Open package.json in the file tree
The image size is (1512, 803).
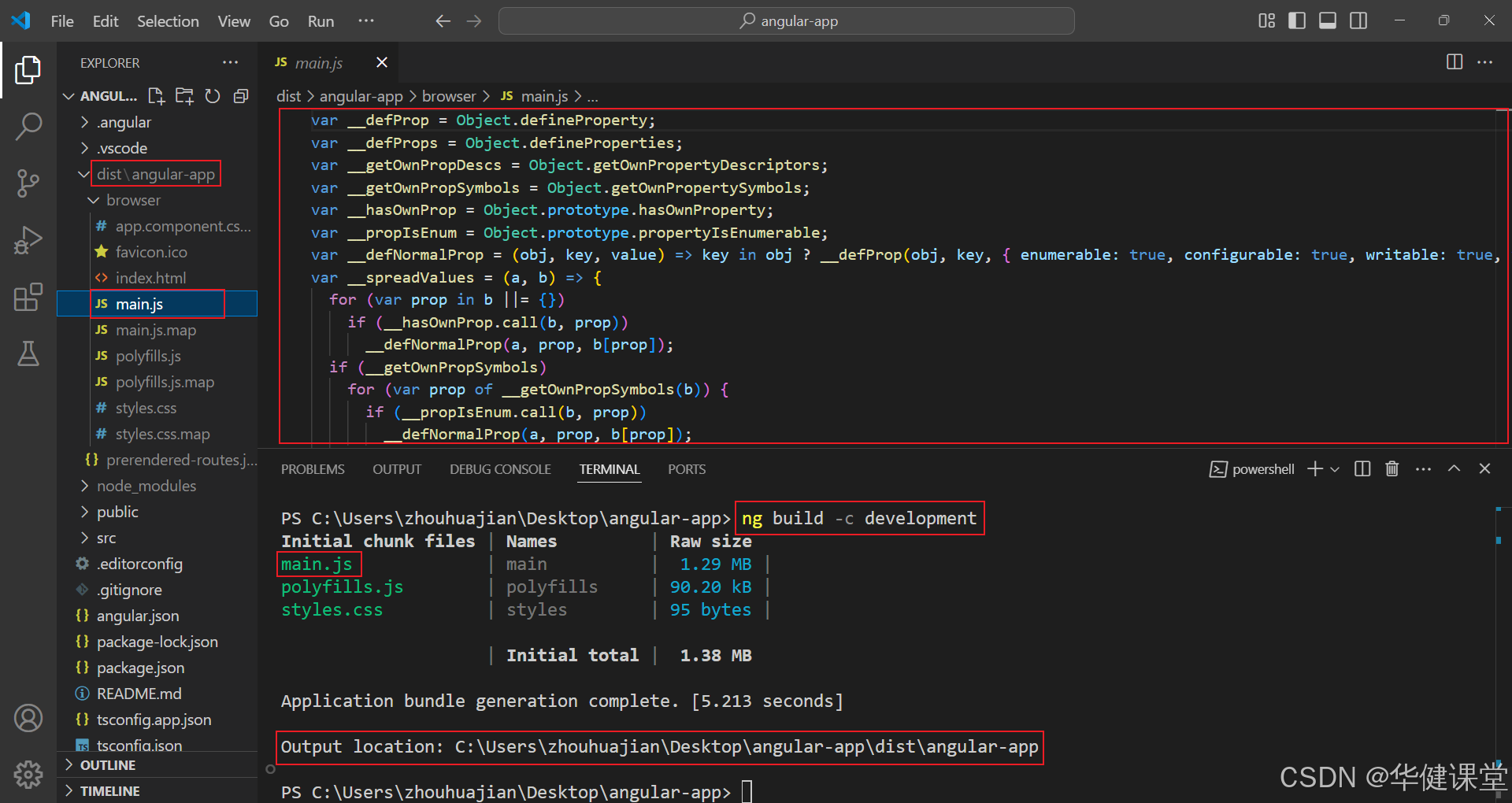pos(157,668)
